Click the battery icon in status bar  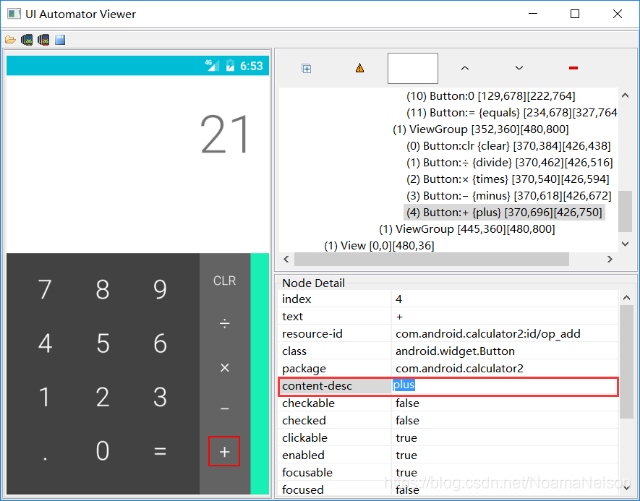(x=230, y=65)
